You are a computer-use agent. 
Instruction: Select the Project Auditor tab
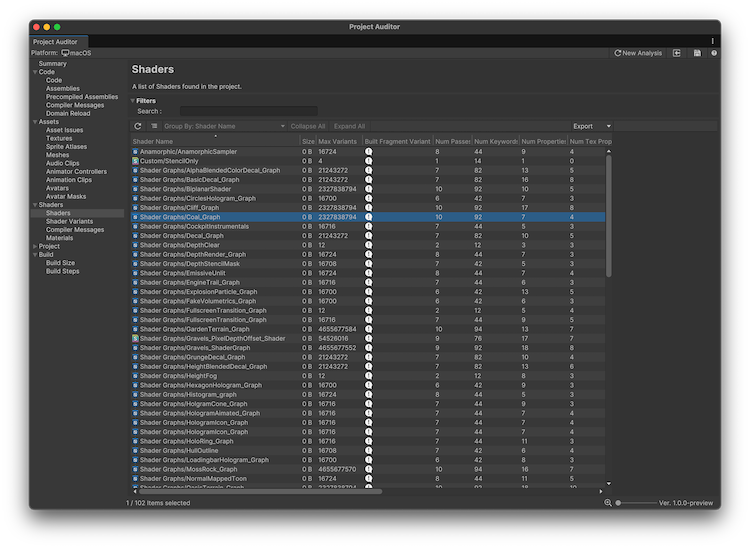(x=55, y=41)
